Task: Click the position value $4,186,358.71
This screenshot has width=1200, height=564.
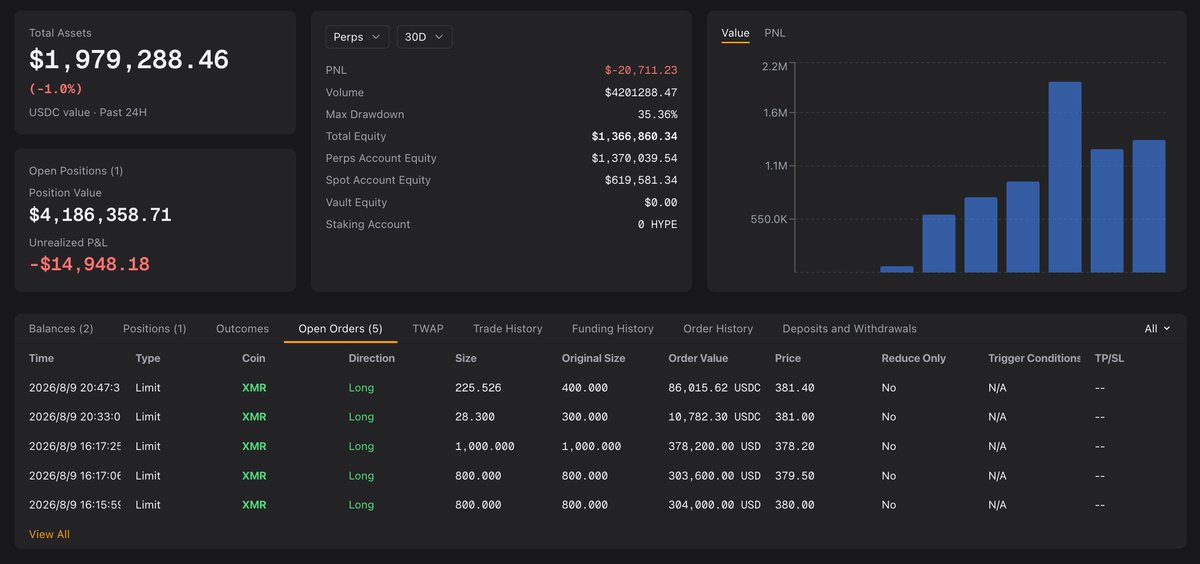Action: pyautogui.click(x=100, y=215)
